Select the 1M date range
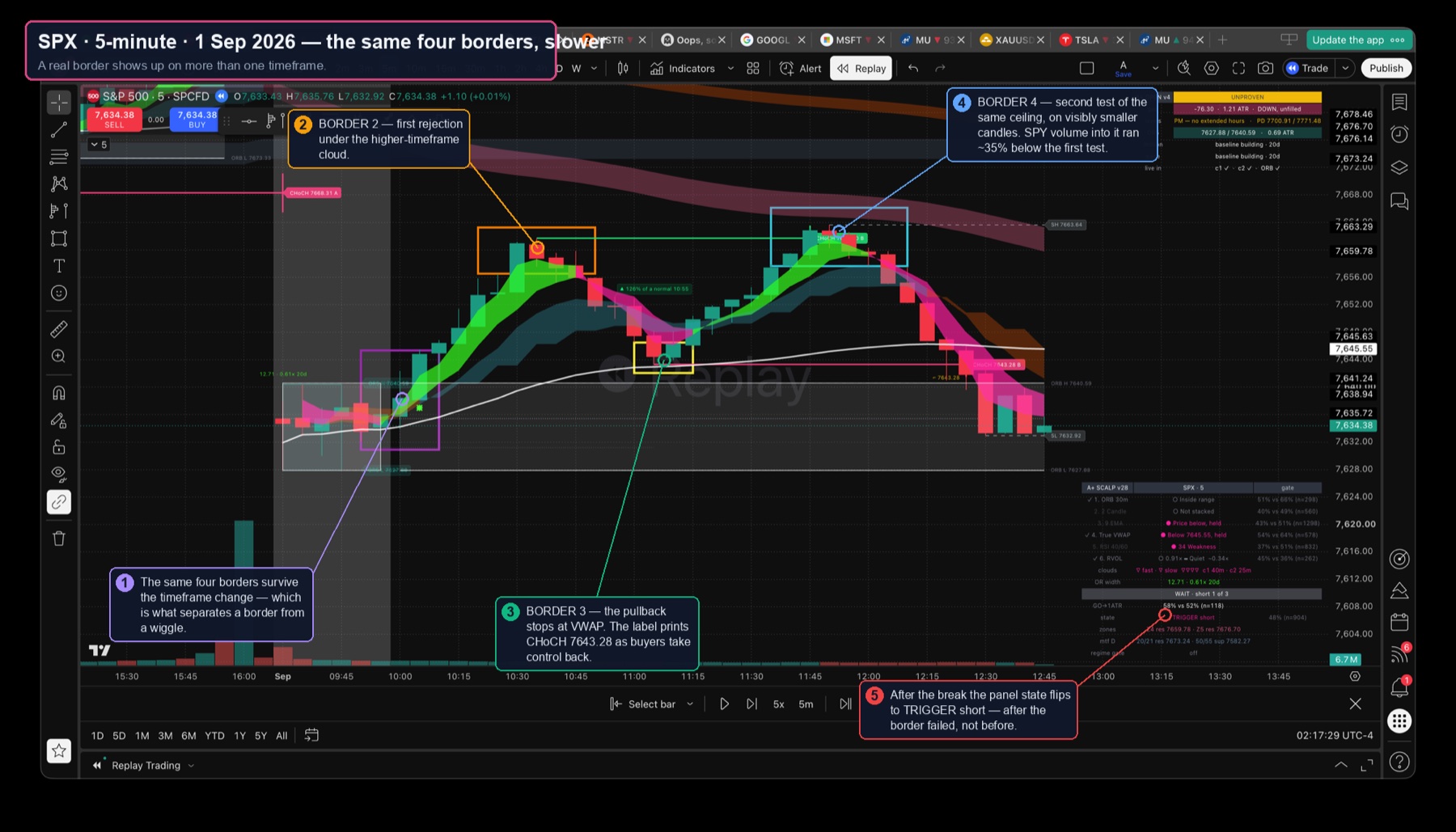The image size is (1456, 832). 142,736
